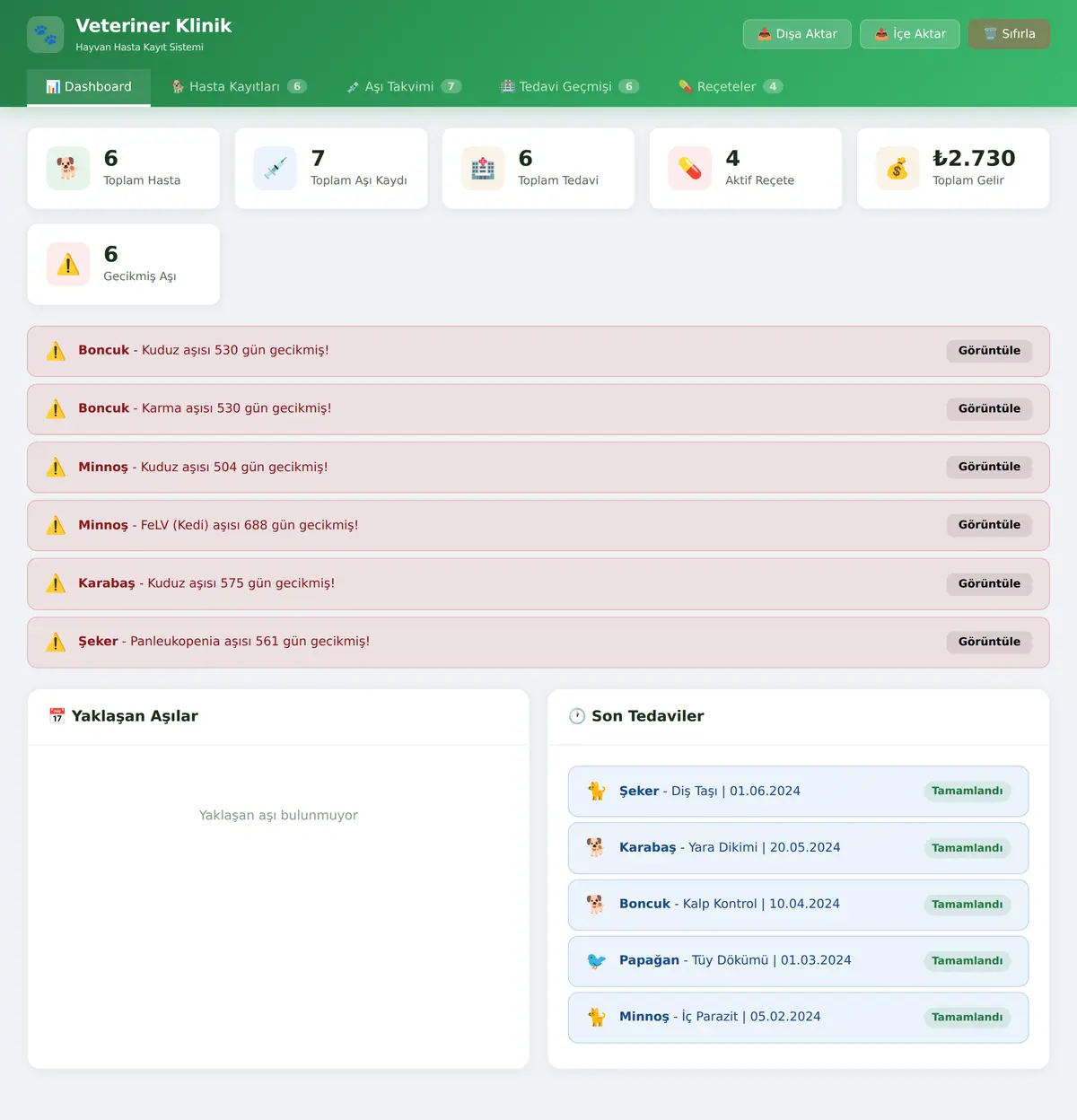
Task: Click the dog icon on Toplam Hasta card
Action: 68,168
